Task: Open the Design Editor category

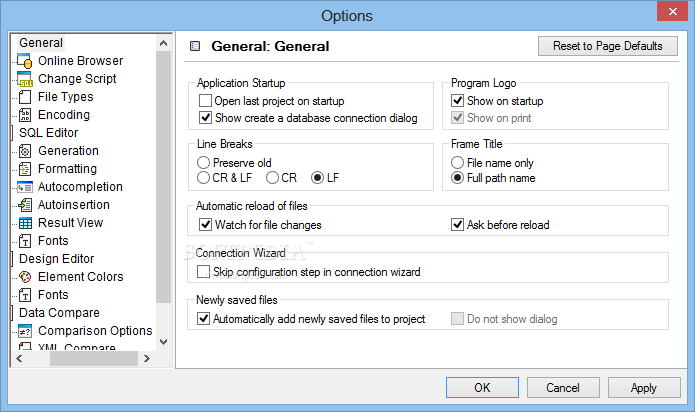Action: click(57, 259)
